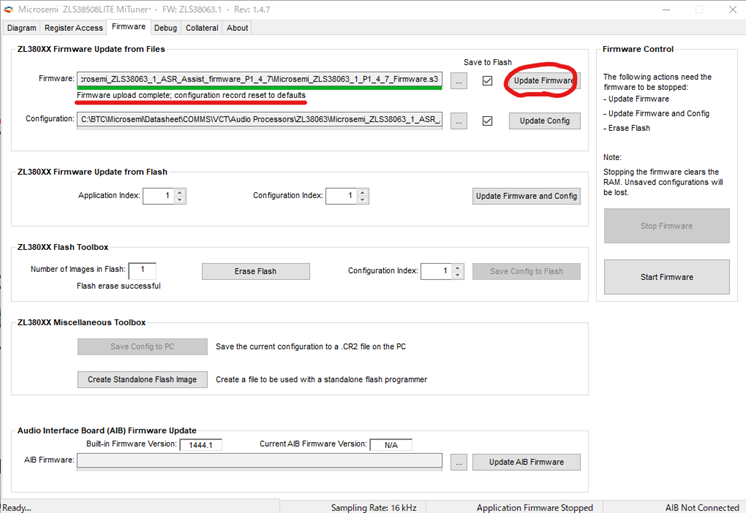Increase the Application Index value
Screen dimensions: 746x513
coord(180,192)
